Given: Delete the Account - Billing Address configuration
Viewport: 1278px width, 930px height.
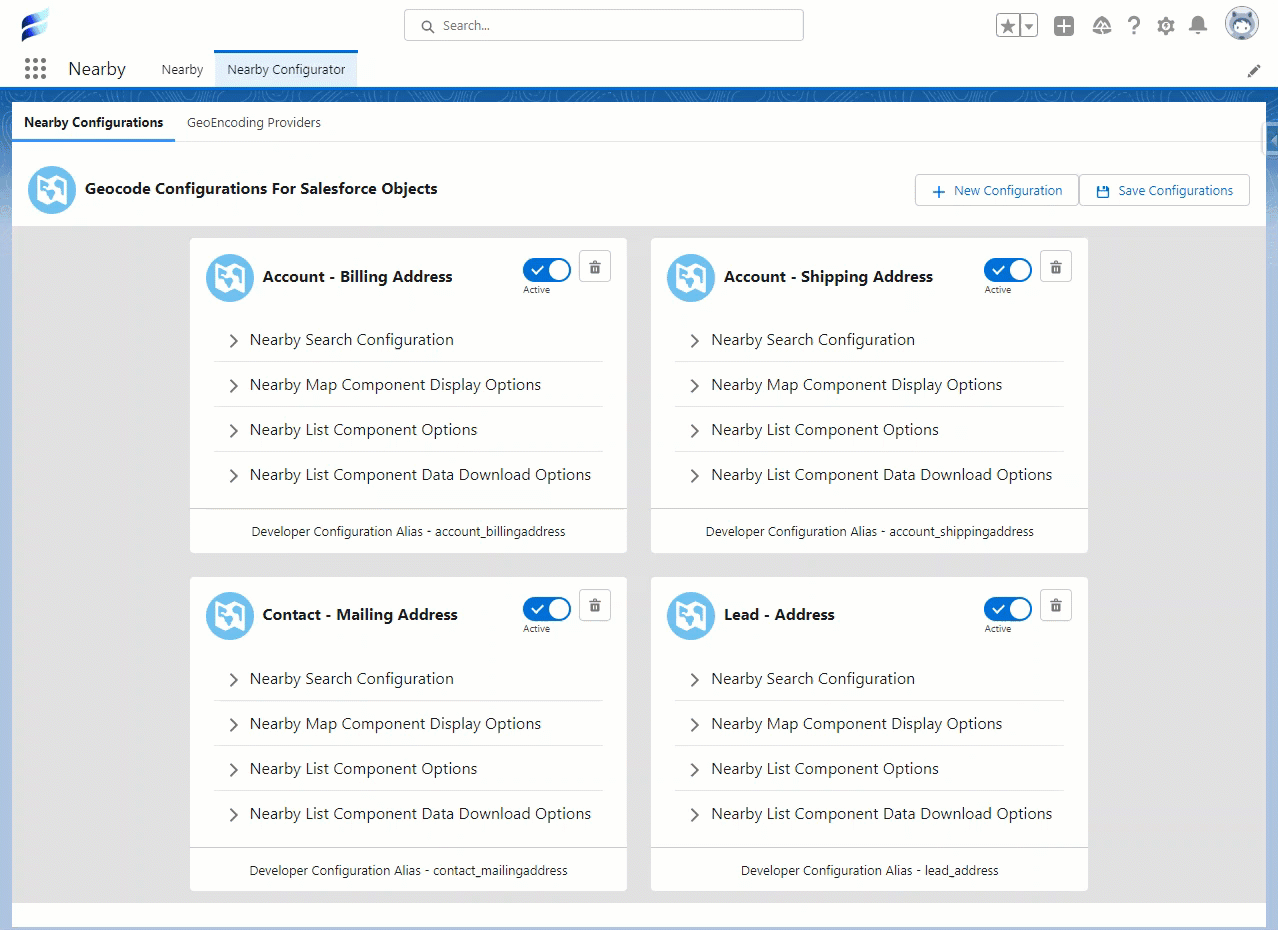Looking at the screenshot, I should pyautogui.click(x=595, y=267).
